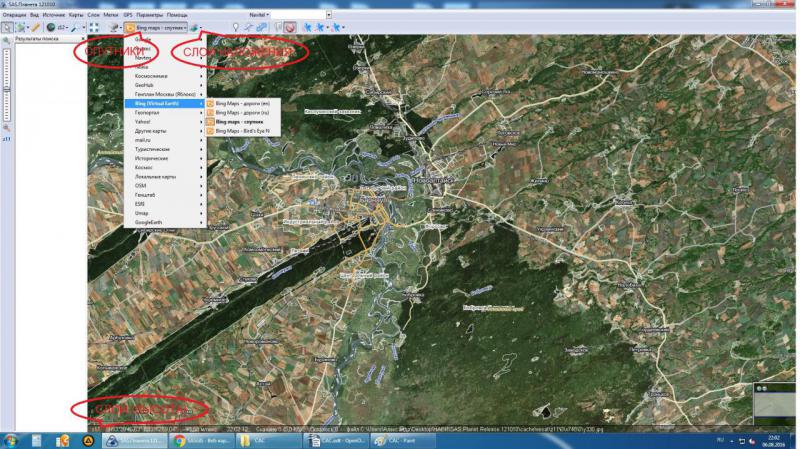The height and width of the screenshot is (449, 800).
Task: Open the Параметры menu
Action: tap(149, 16)
